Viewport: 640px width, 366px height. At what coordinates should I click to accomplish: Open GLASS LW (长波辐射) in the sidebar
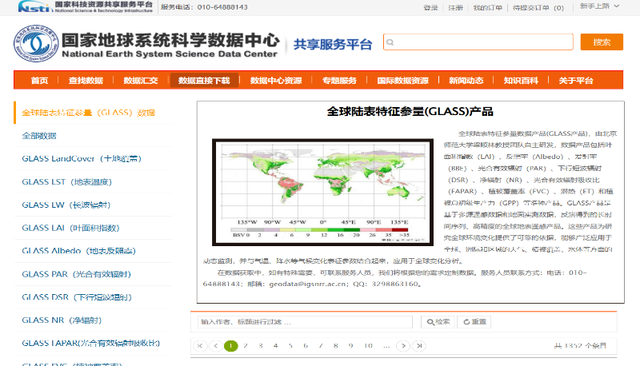66,205
